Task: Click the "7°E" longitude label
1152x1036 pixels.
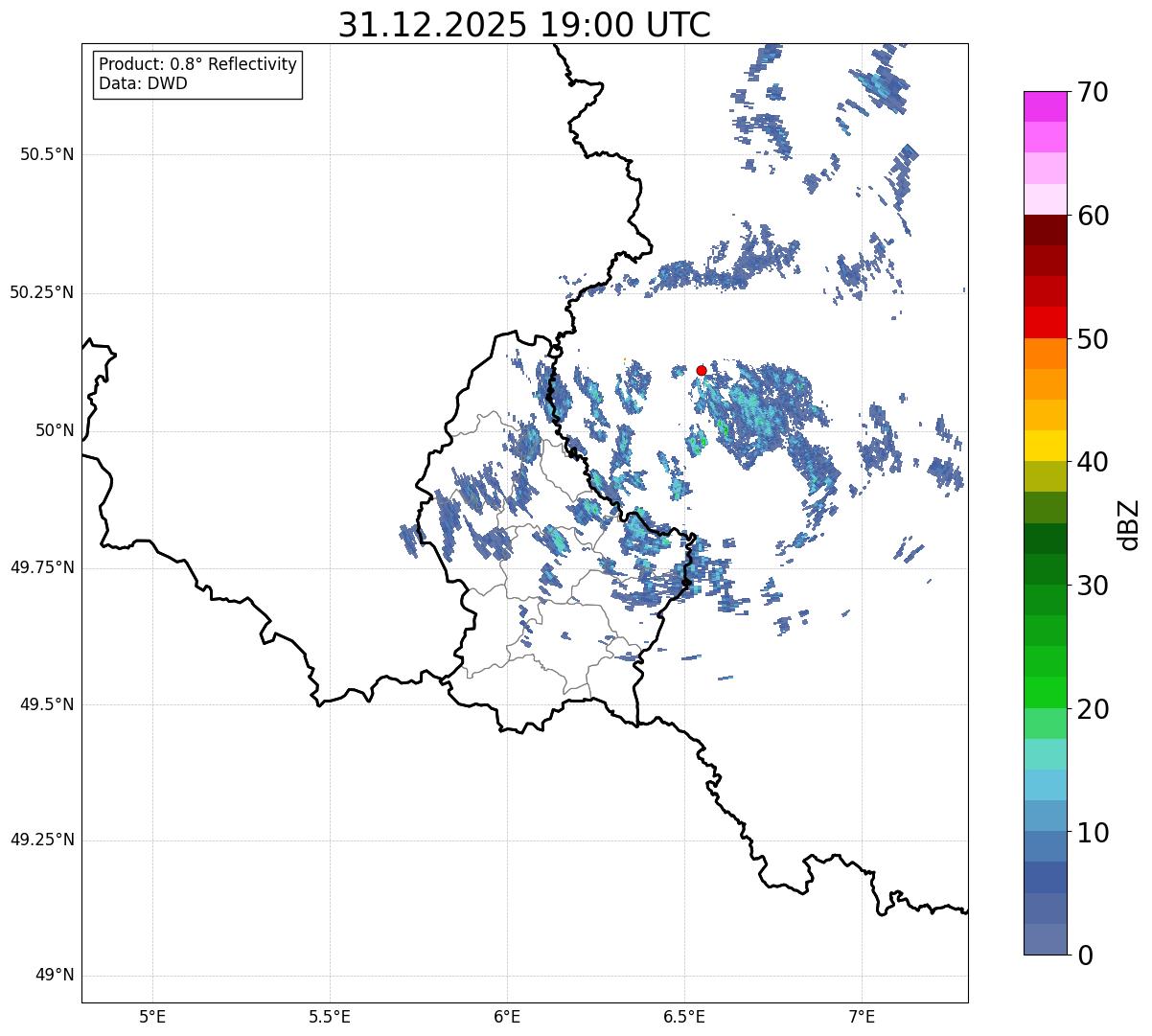Action: [x=862, y=1016]
